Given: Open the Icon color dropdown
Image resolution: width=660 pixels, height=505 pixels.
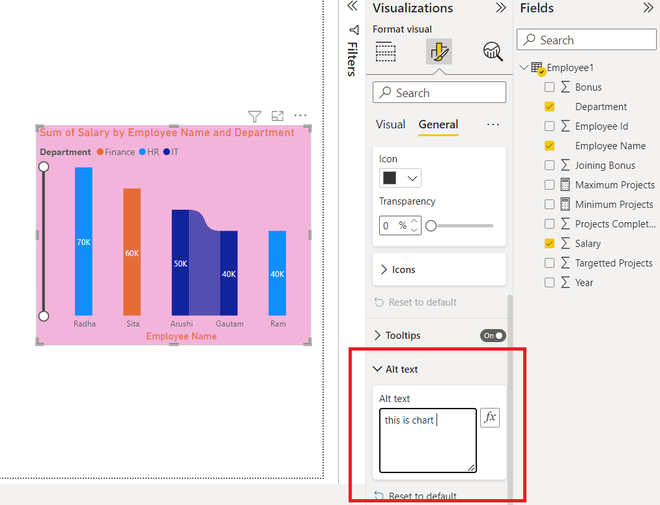Looking at the screenshot, I should [400, 178].
